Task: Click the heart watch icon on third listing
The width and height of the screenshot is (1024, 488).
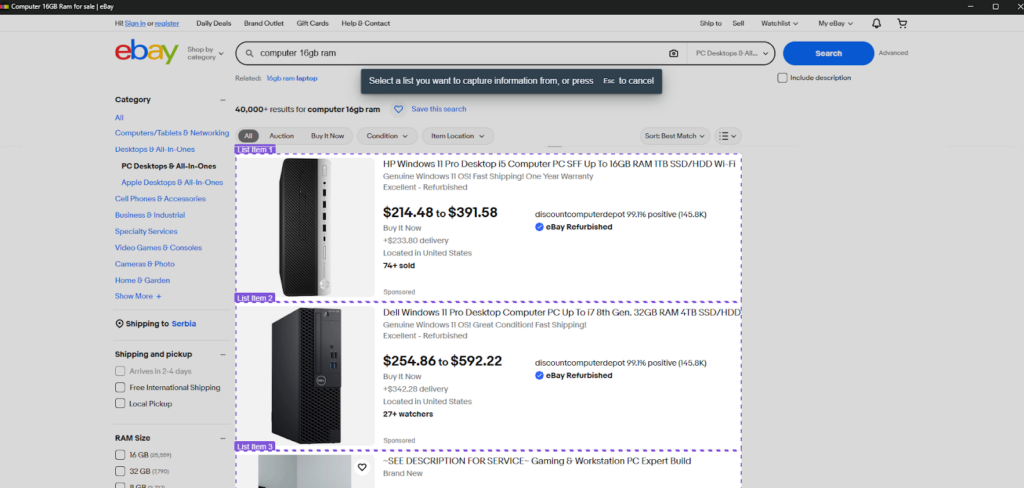Action: 362,467
